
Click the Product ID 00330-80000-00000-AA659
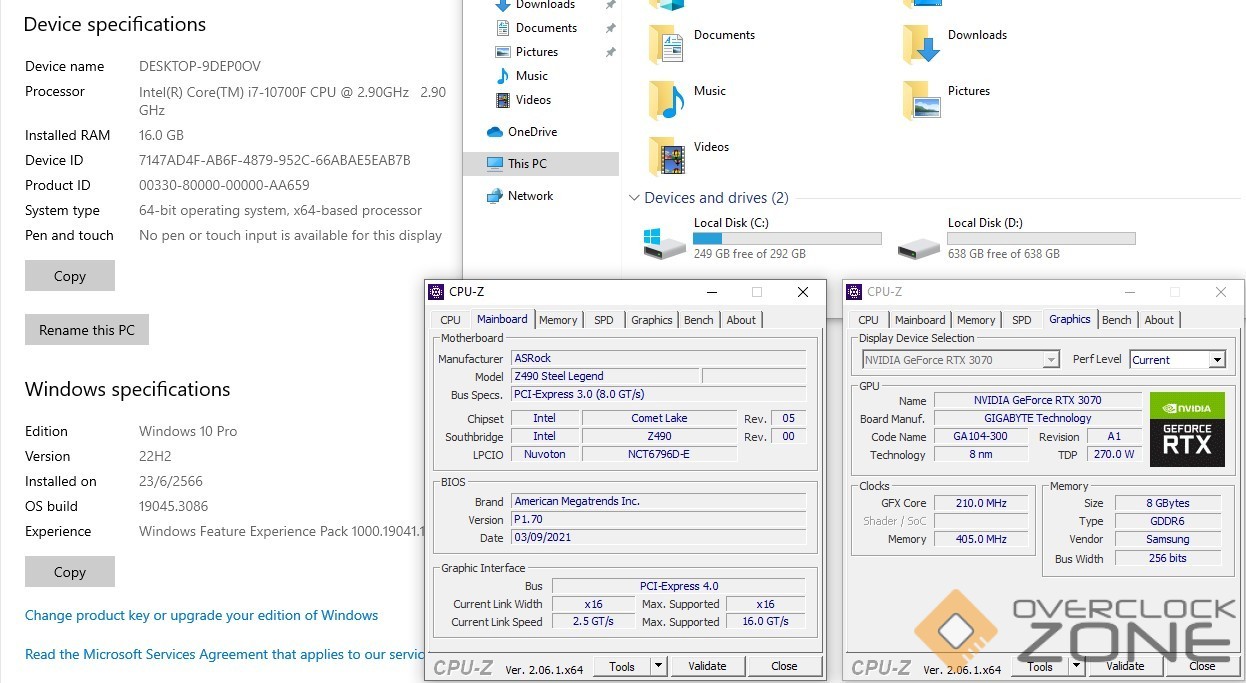[x=224, y=185]
